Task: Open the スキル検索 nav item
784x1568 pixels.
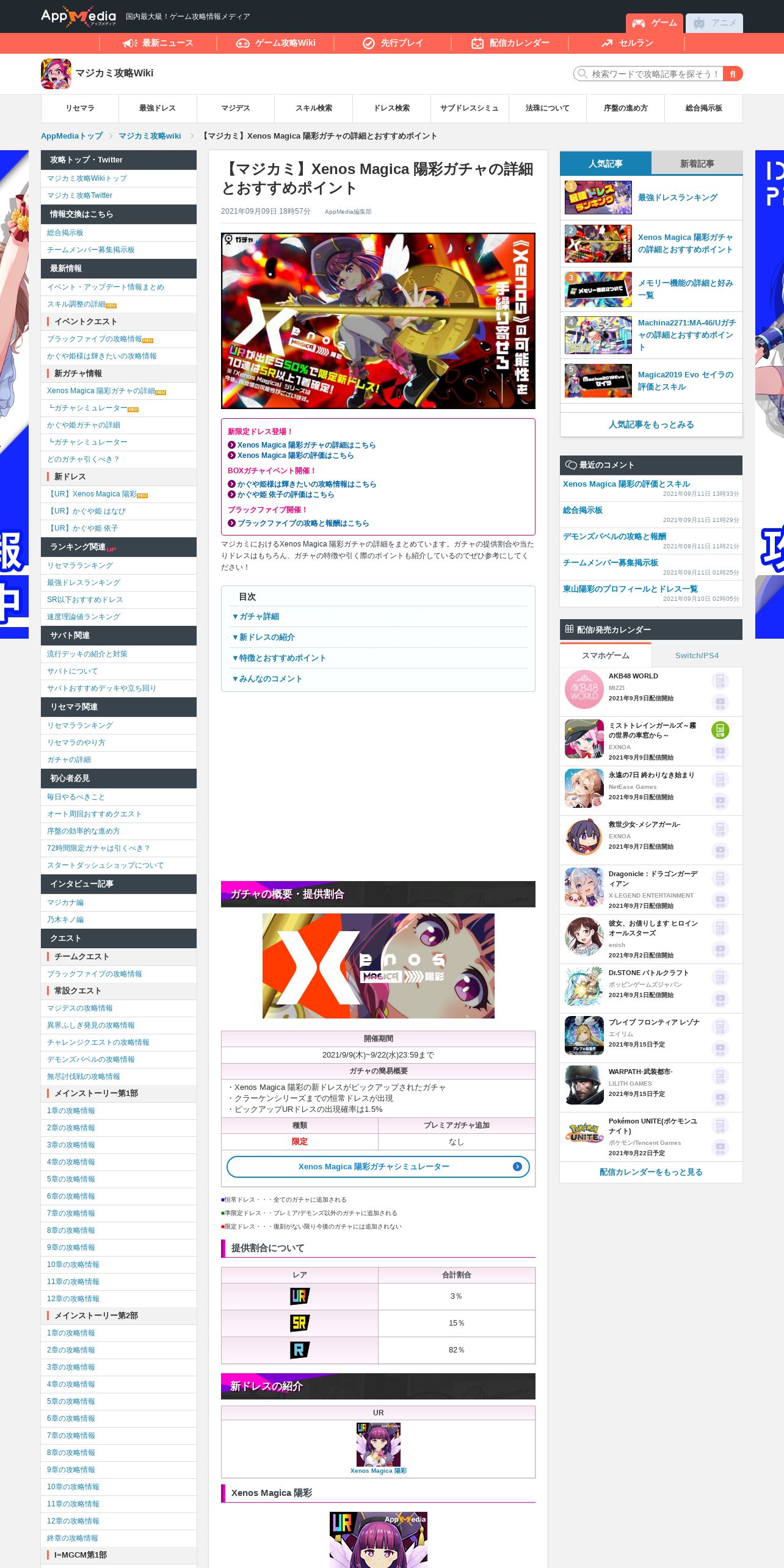Action: click(x=314, y=108)
